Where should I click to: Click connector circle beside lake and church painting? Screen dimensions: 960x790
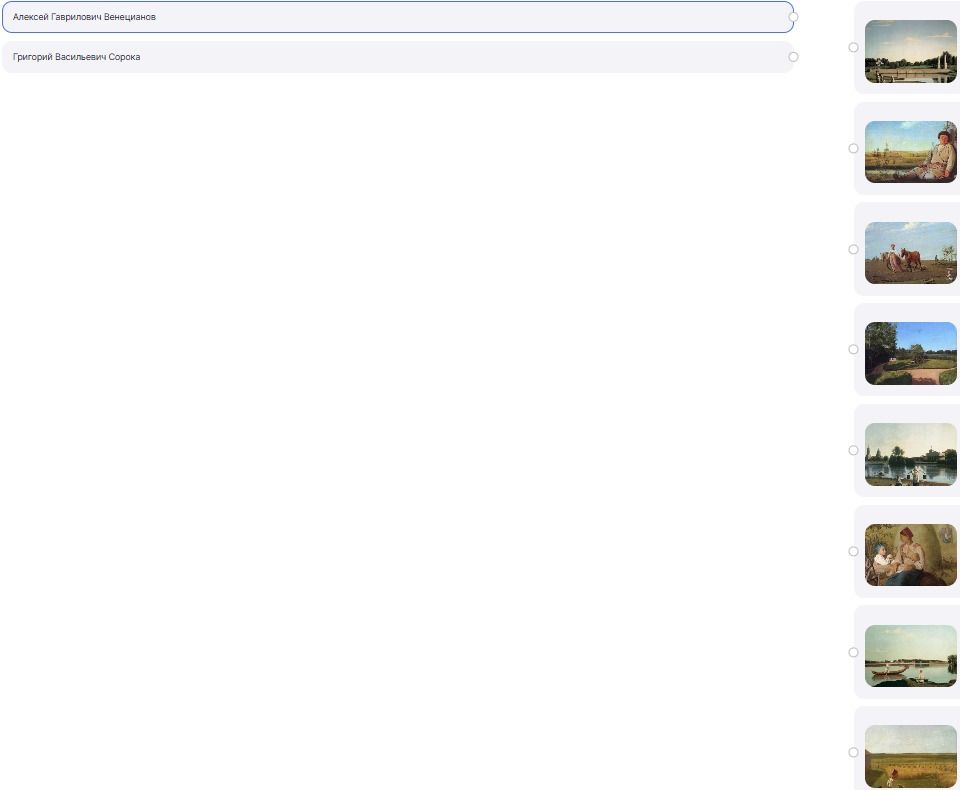pyautogui.click(x=853, y=450)
